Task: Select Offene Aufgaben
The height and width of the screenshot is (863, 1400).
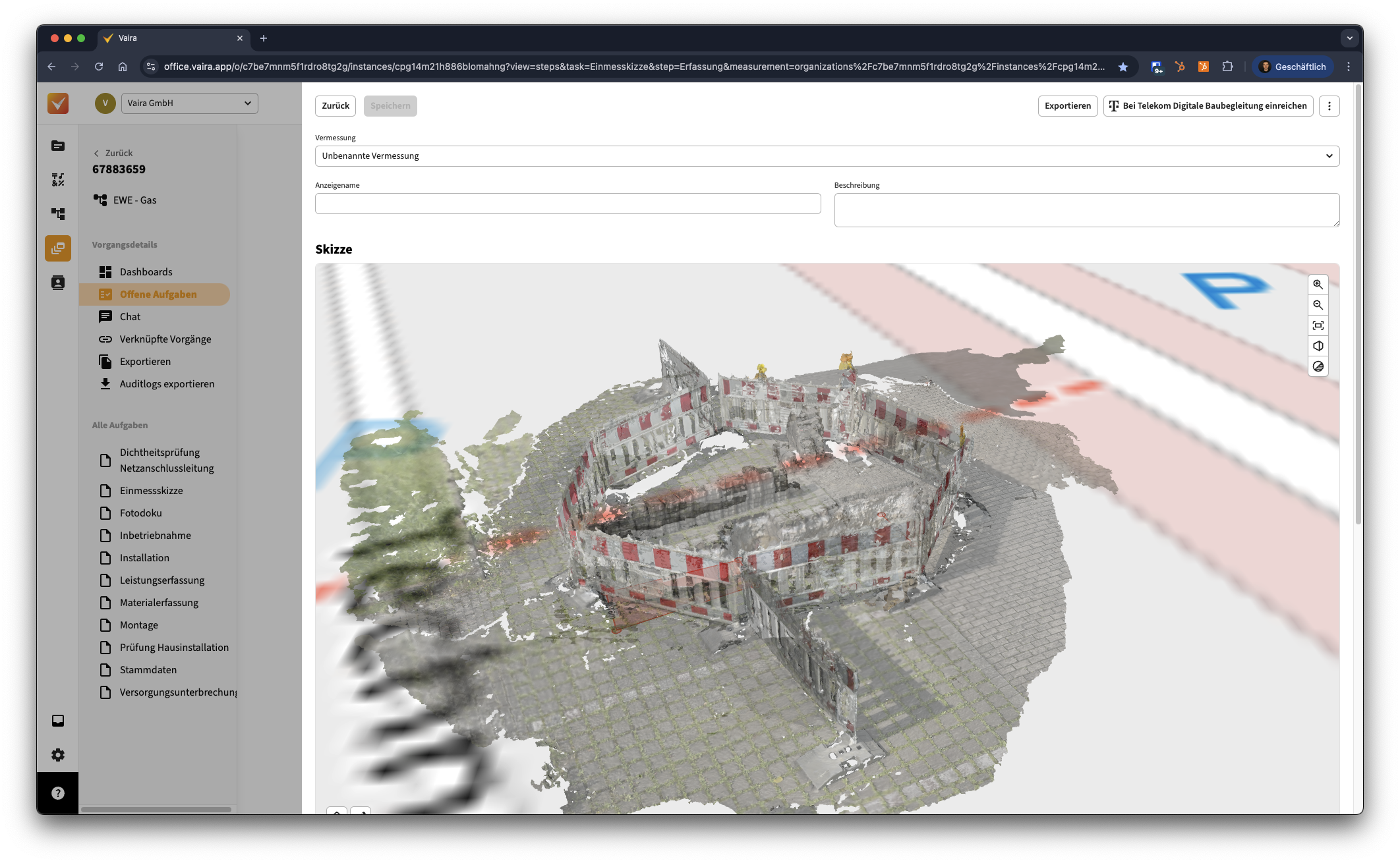Action: pyautogui.click(x=155, y=294)
